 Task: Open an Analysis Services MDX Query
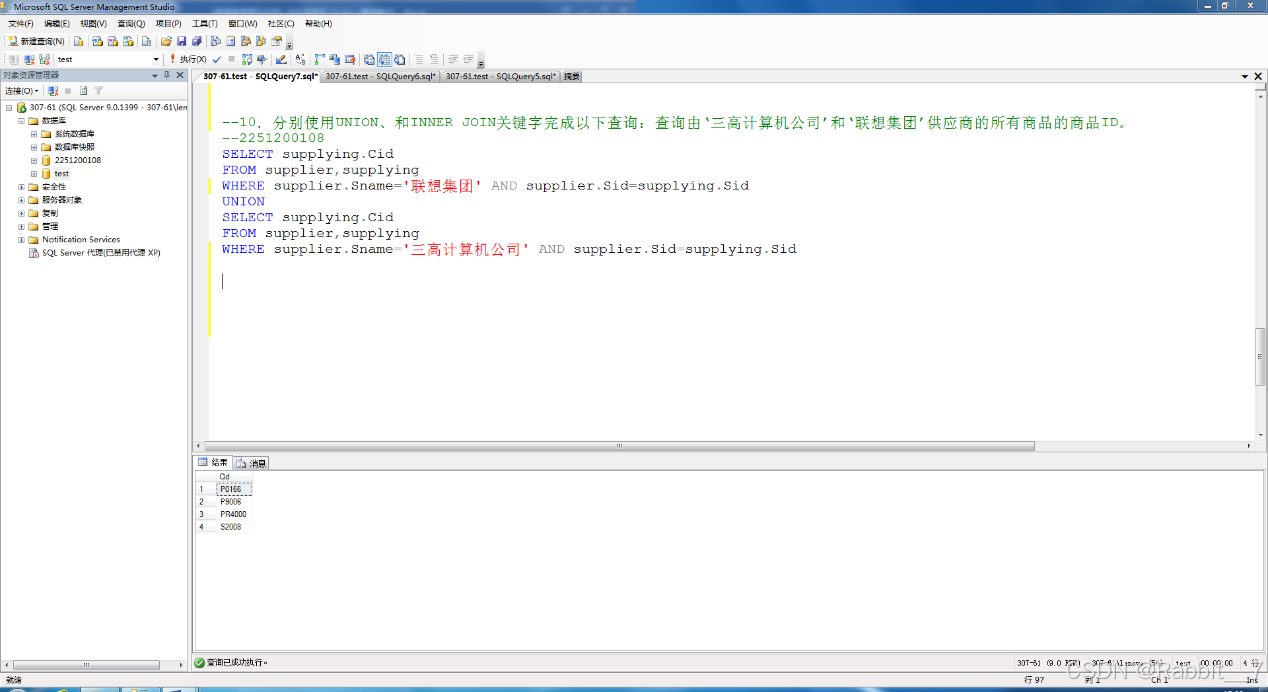97,41
